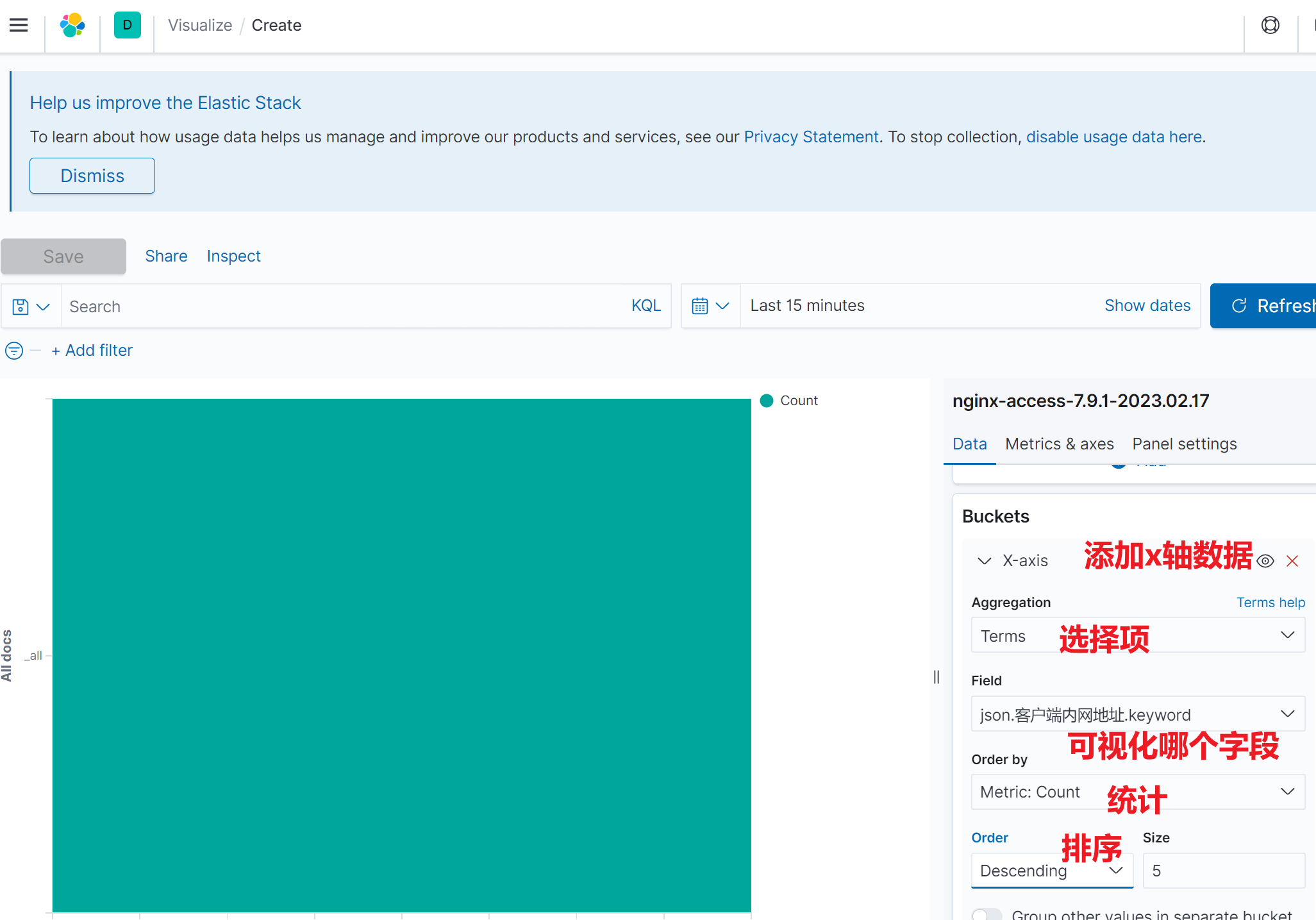Click the Count legend color dot
The image size is (1316, 920).
pos(766,401)
